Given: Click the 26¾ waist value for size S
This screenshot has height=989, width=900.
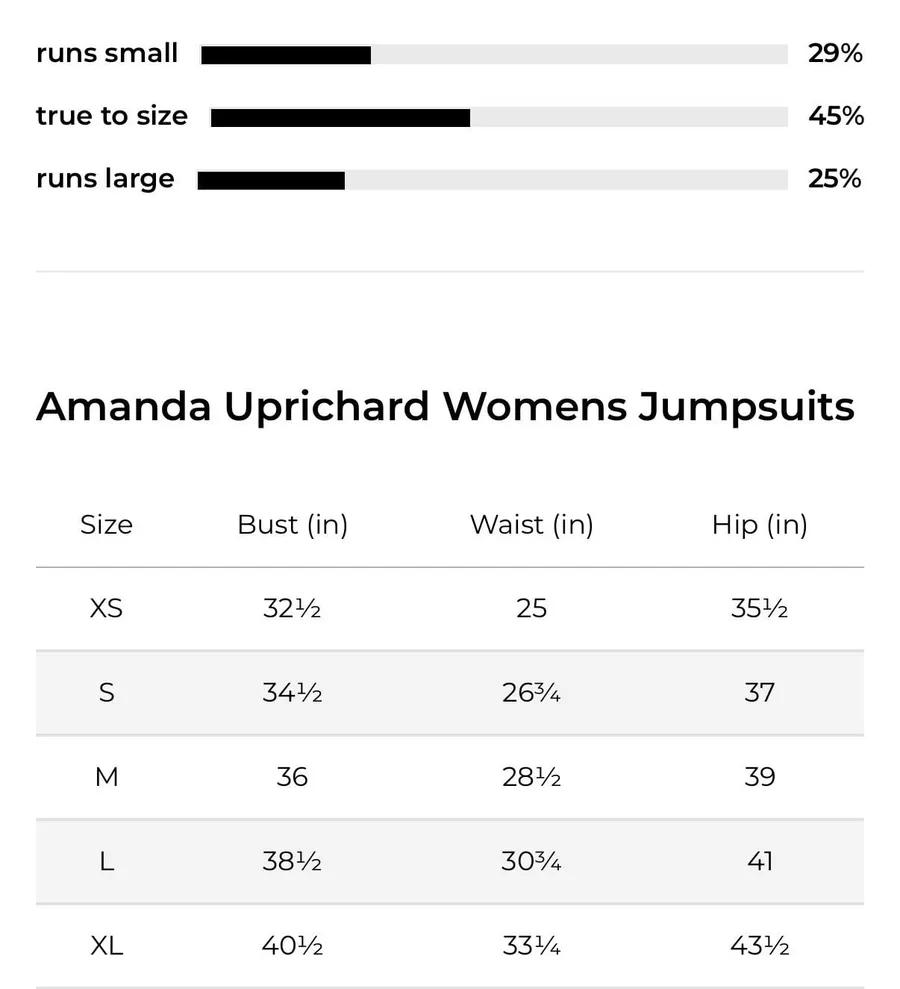Looking at the screenshot, I should click(532, 693).
